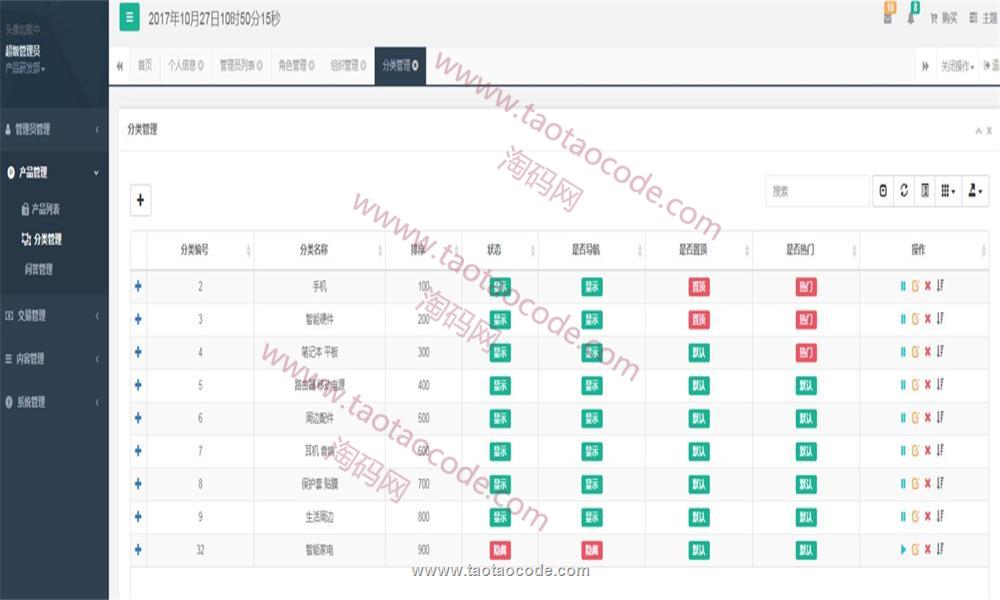1000x600 pixels.
Task: Click the green hamburger menu button
Action: [129, 17]
